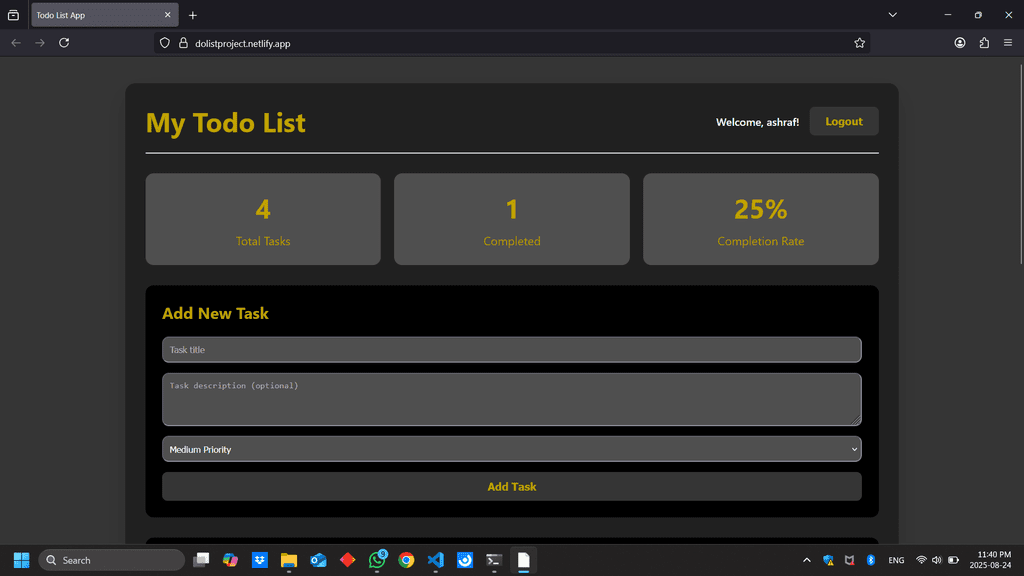1024x576 pixels.
Task: Click the Logout button
Action: [843, 121]
